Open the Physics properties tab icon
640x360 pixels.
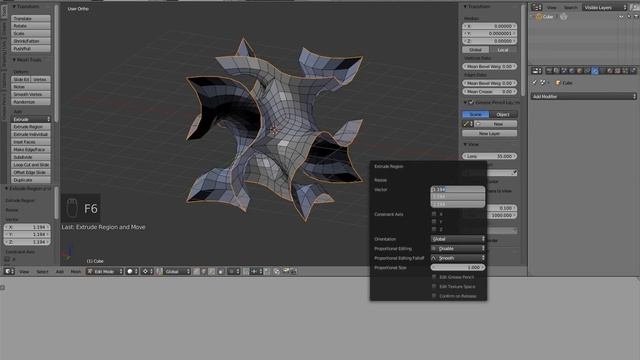[x=634, y=71]
